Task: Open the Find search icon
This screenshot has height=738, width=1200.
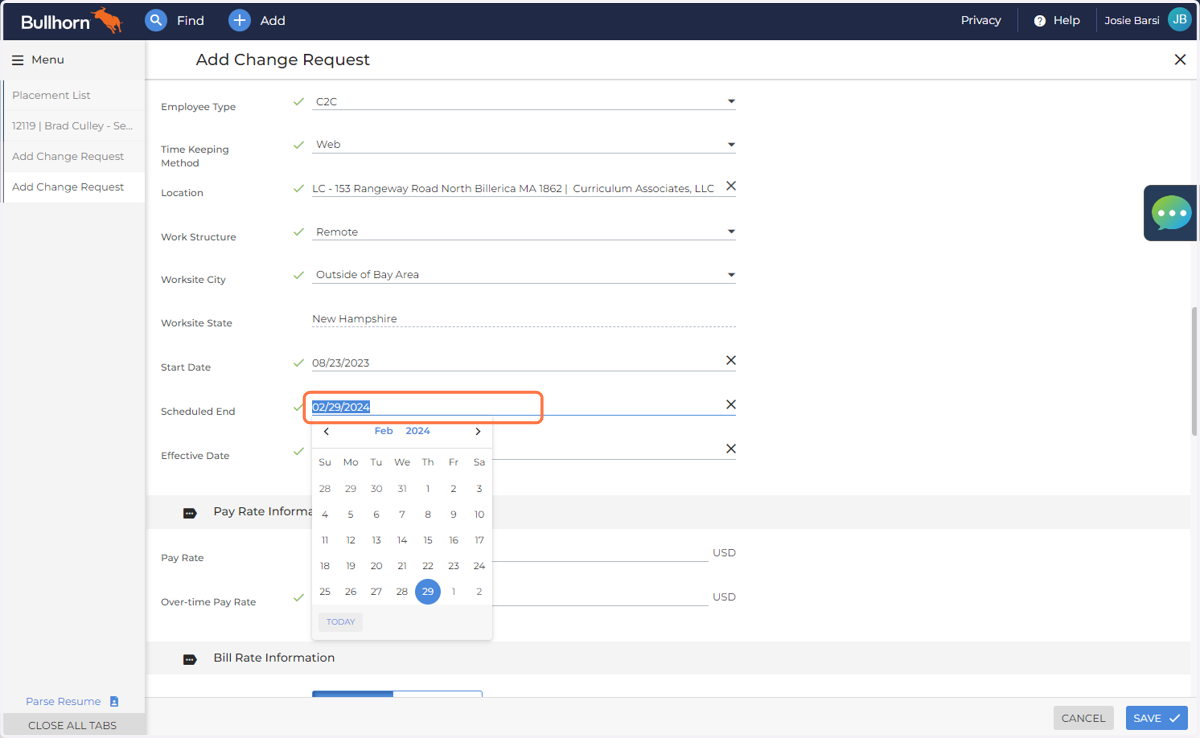Action: coord(156,20)
